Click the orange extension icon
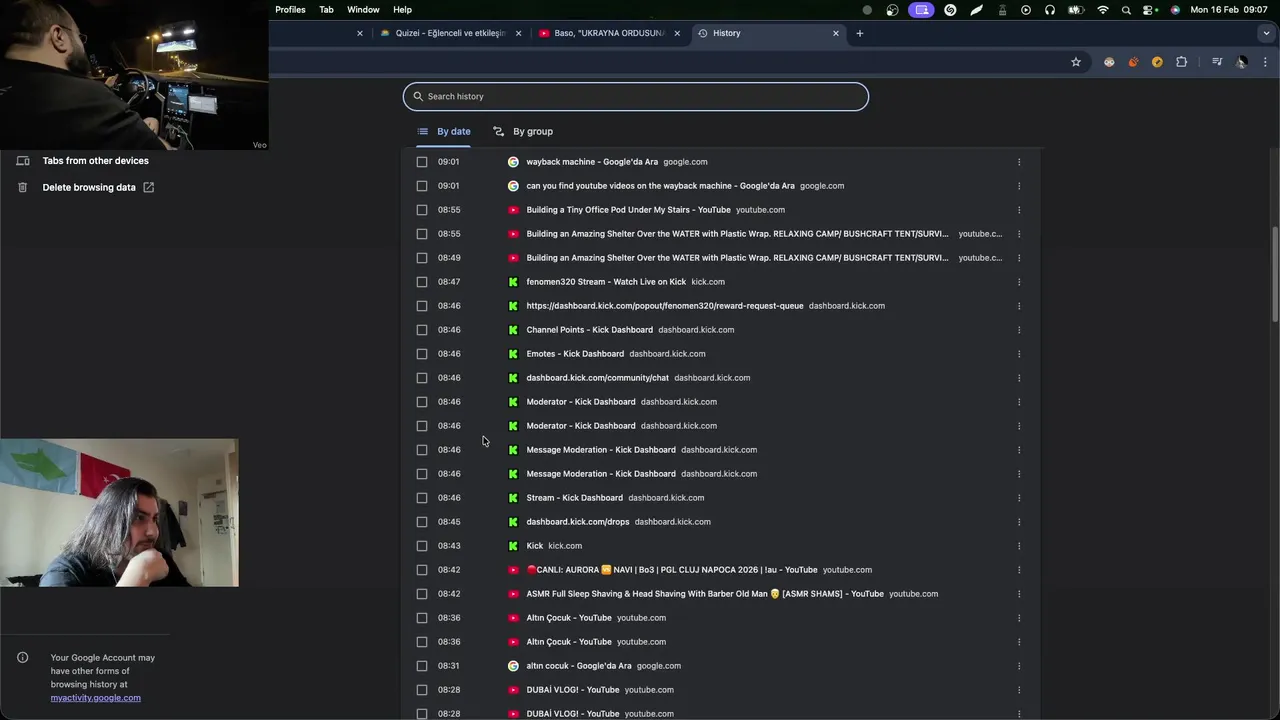This screenshot has height=720, width=1280. click(x=1133, y=62)
